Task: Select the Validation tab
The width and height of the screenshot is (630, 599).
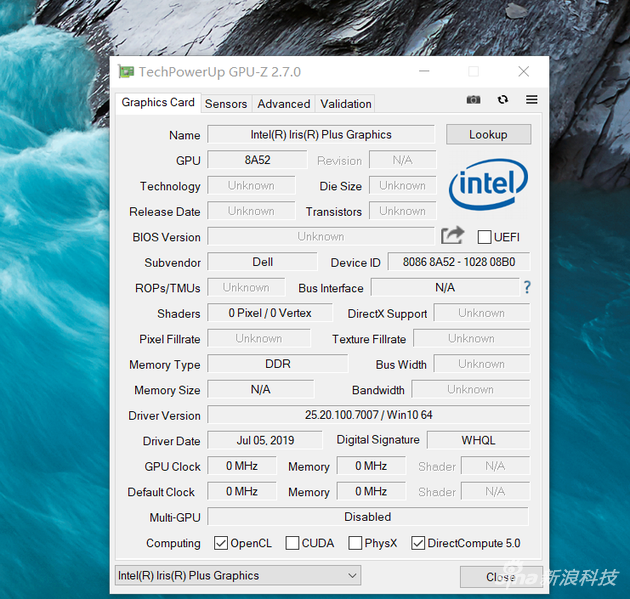Action: pyautogui.click(x=346, y=104)
